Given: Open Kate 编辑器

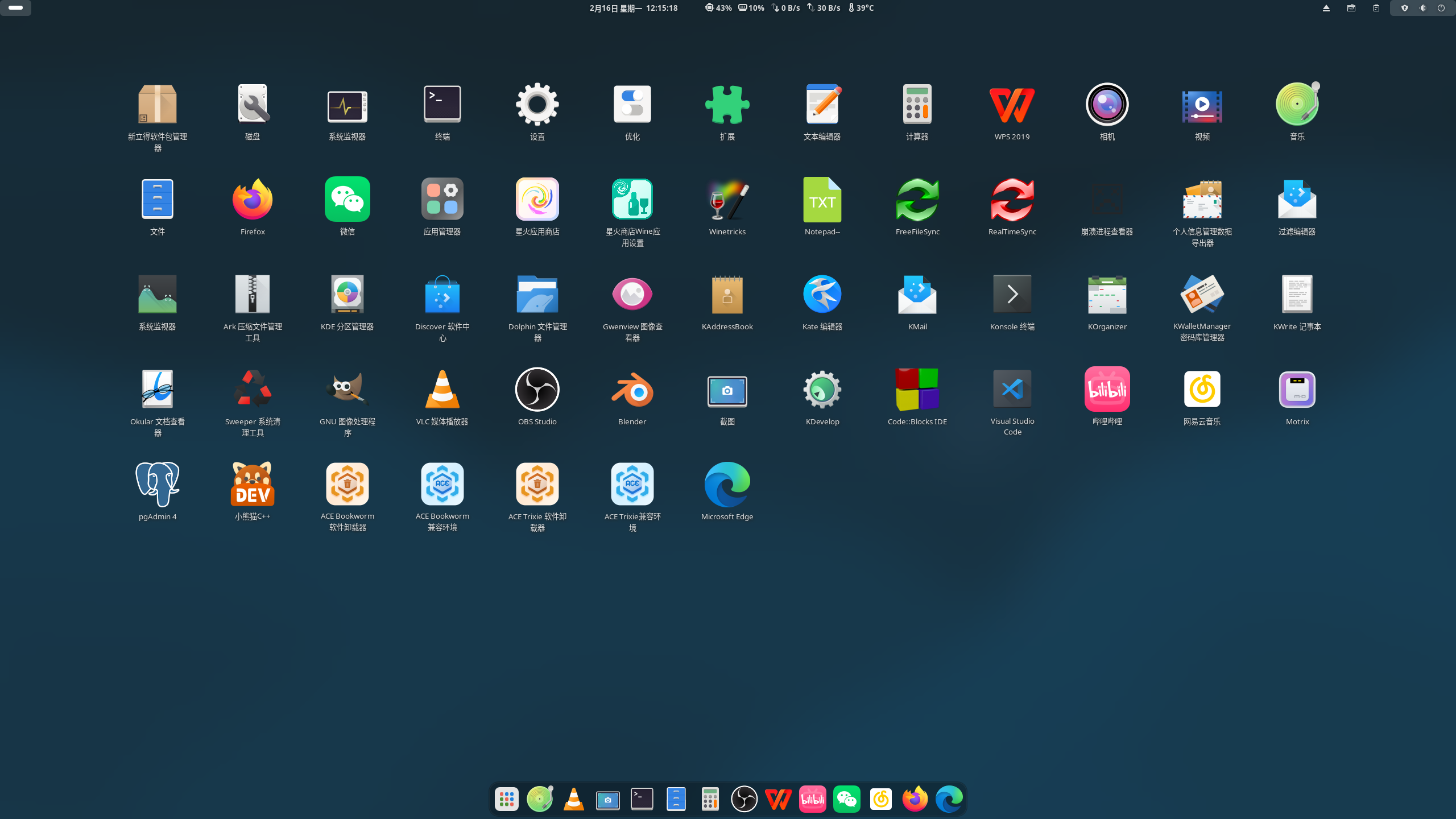Looking at the screenshot, I should pos(822,294).
